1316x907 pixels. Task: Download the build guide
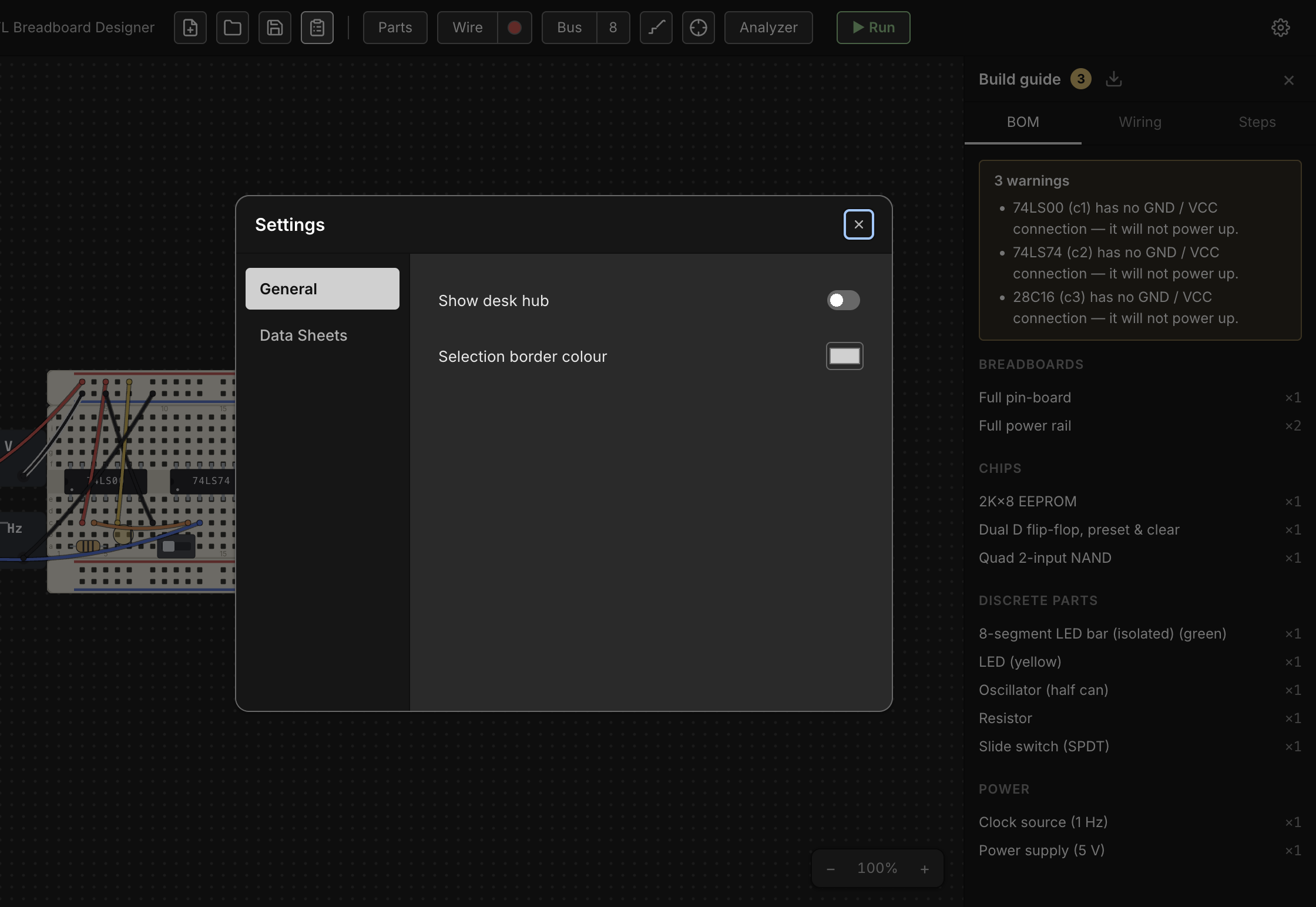point(1114,79)
